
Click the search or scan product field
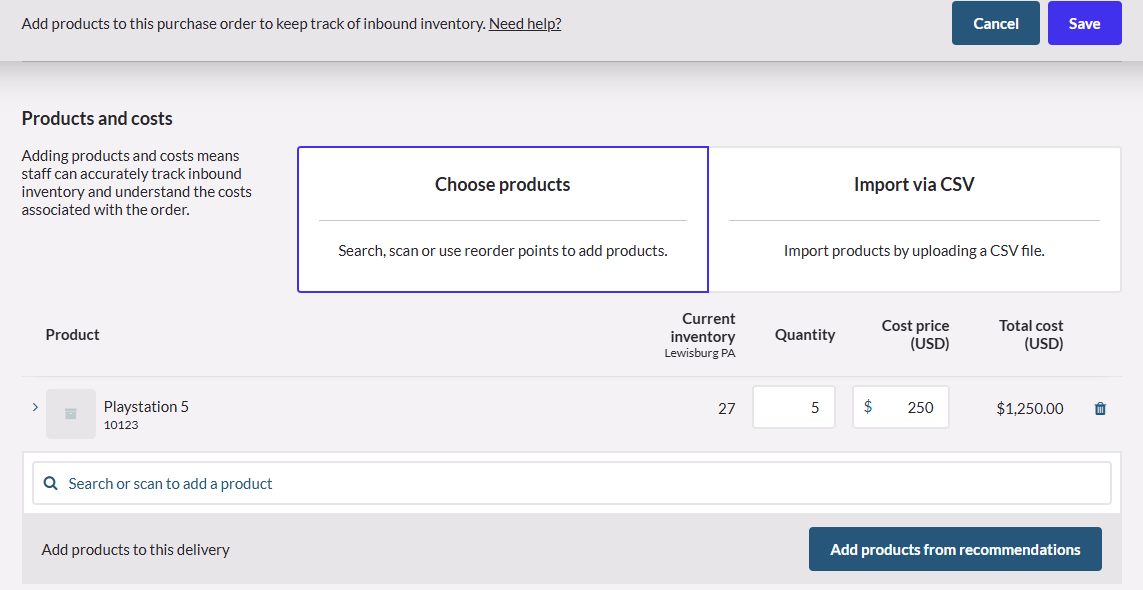(x=572, y=484)
